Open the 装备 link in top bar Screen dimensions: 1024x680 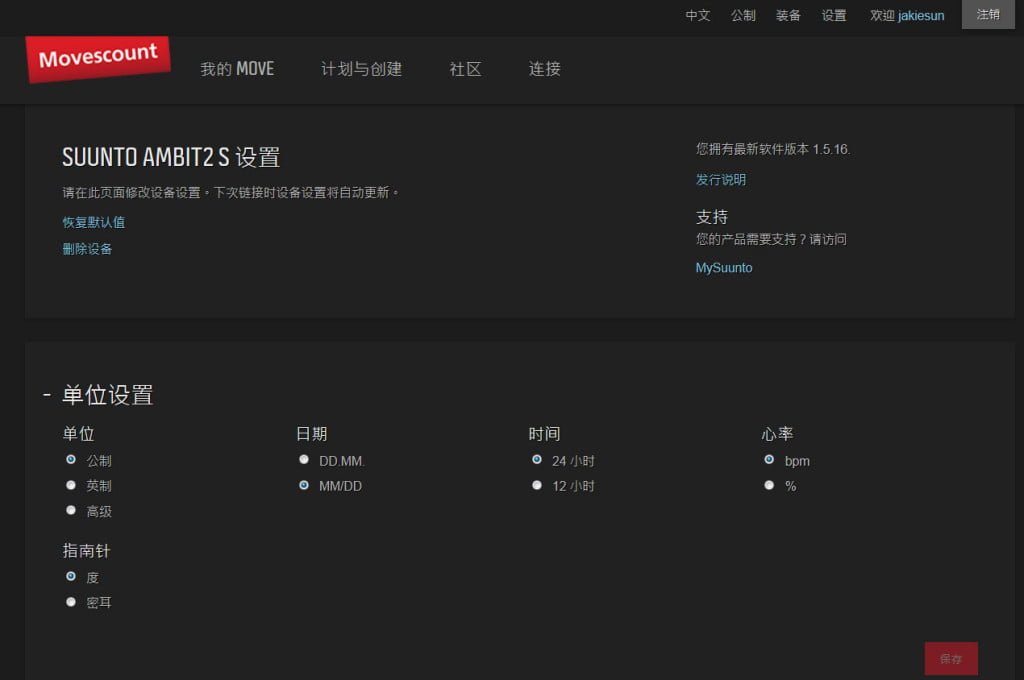coord(788,16)
